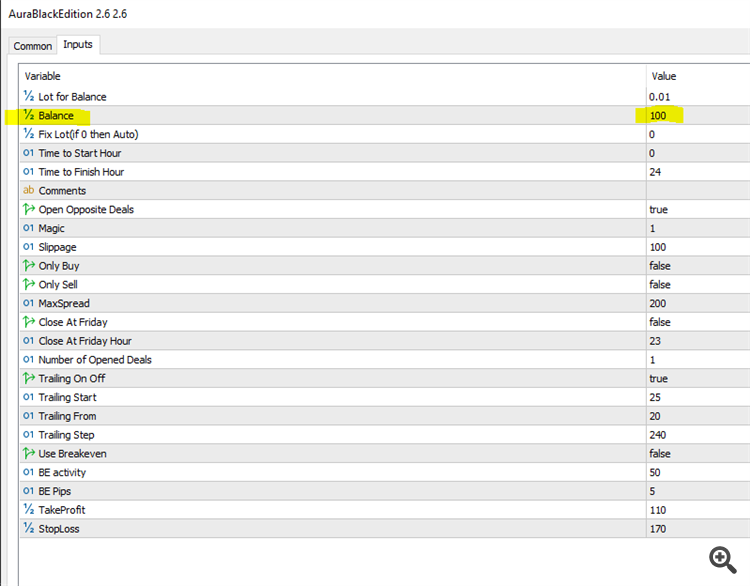Viewport: 750px width, 586px height.
Task: Click the magnifier zoom icon
Action: click(722, 558)
